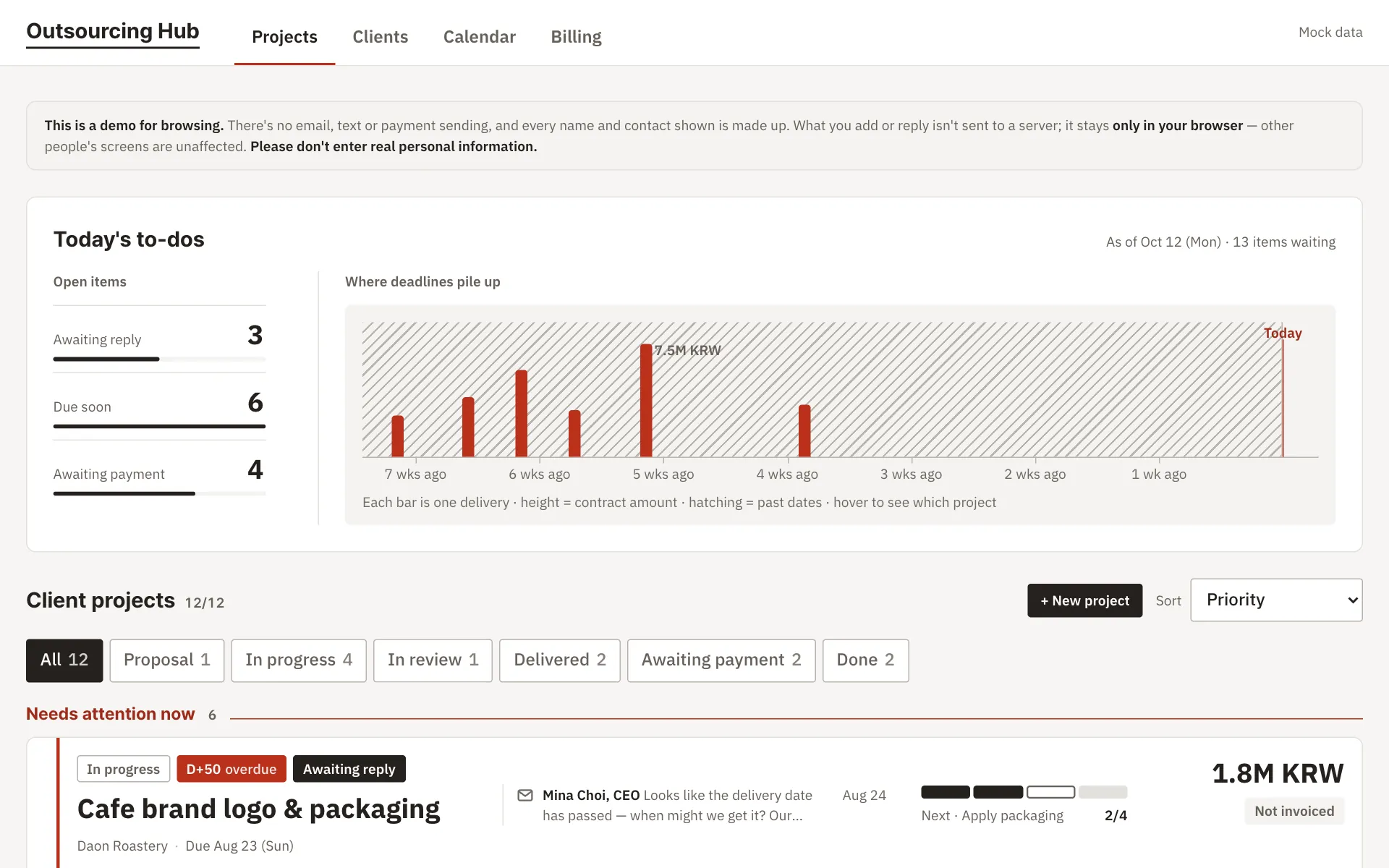1389x868 pixels.
Task: Click the Outsourcing Hub logo link
Action: click(113, 32)
